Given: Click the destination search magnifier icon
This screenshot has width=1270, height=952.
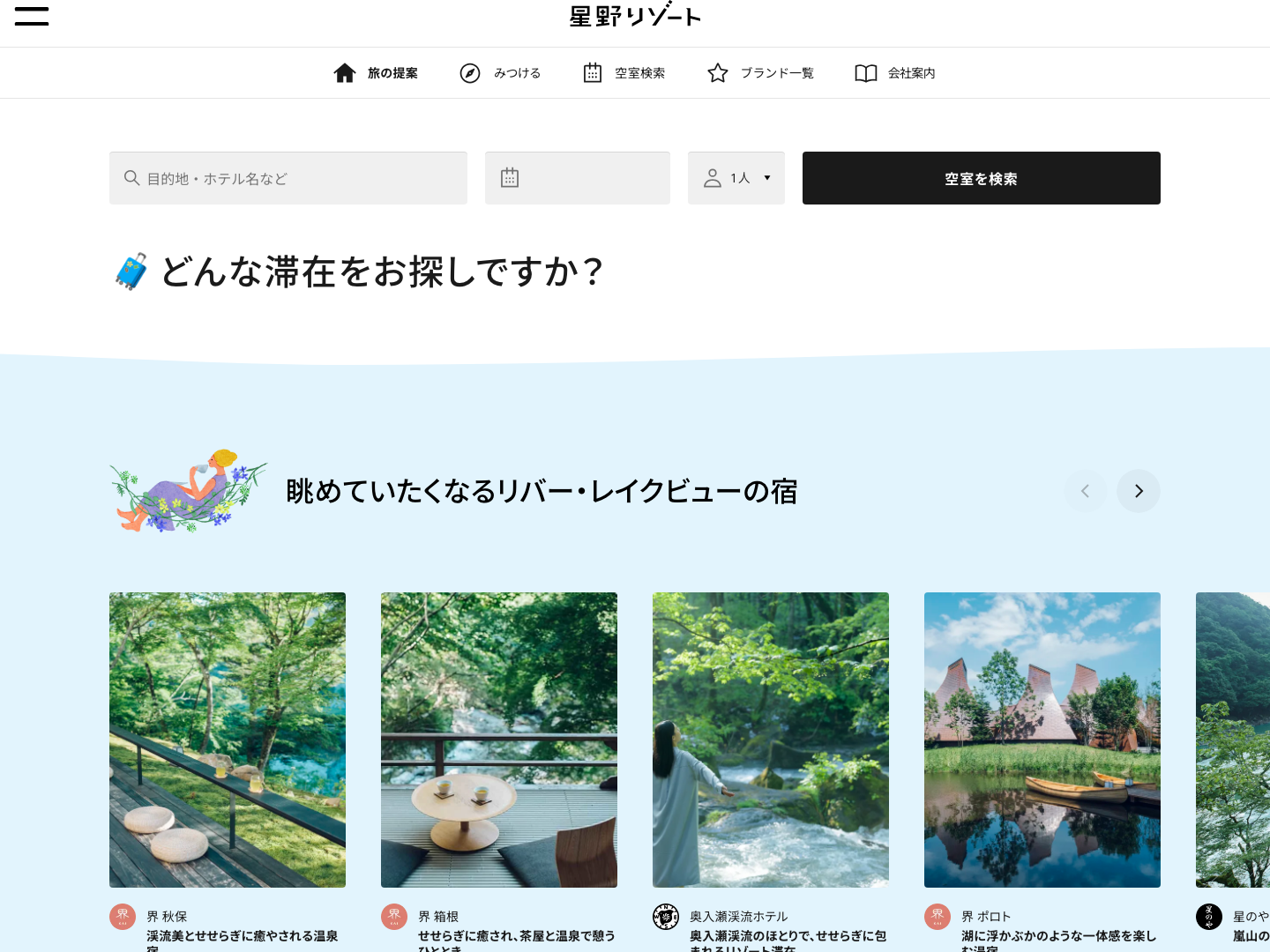Looking at the screenshot, I should [132, 178].
